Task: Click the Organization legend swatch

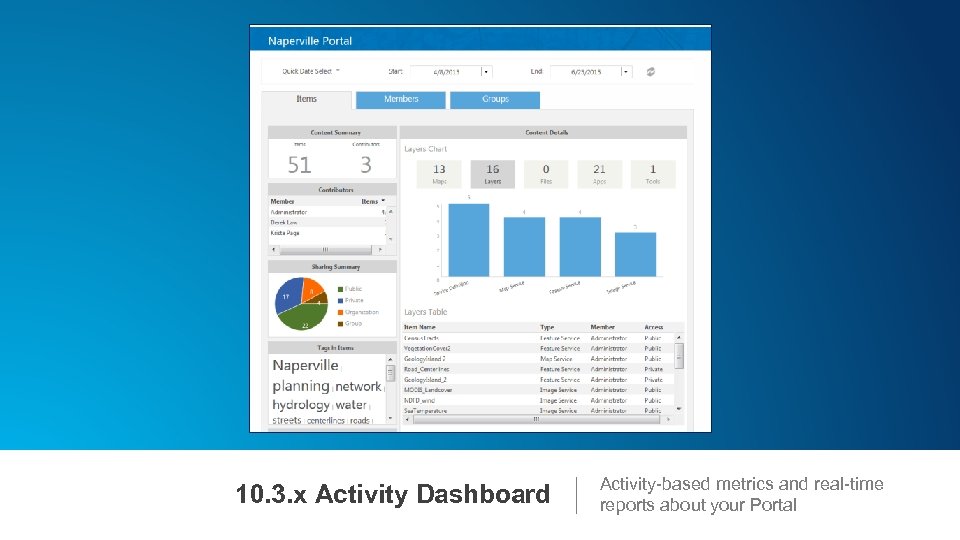Action: click(x=340, y=312)
